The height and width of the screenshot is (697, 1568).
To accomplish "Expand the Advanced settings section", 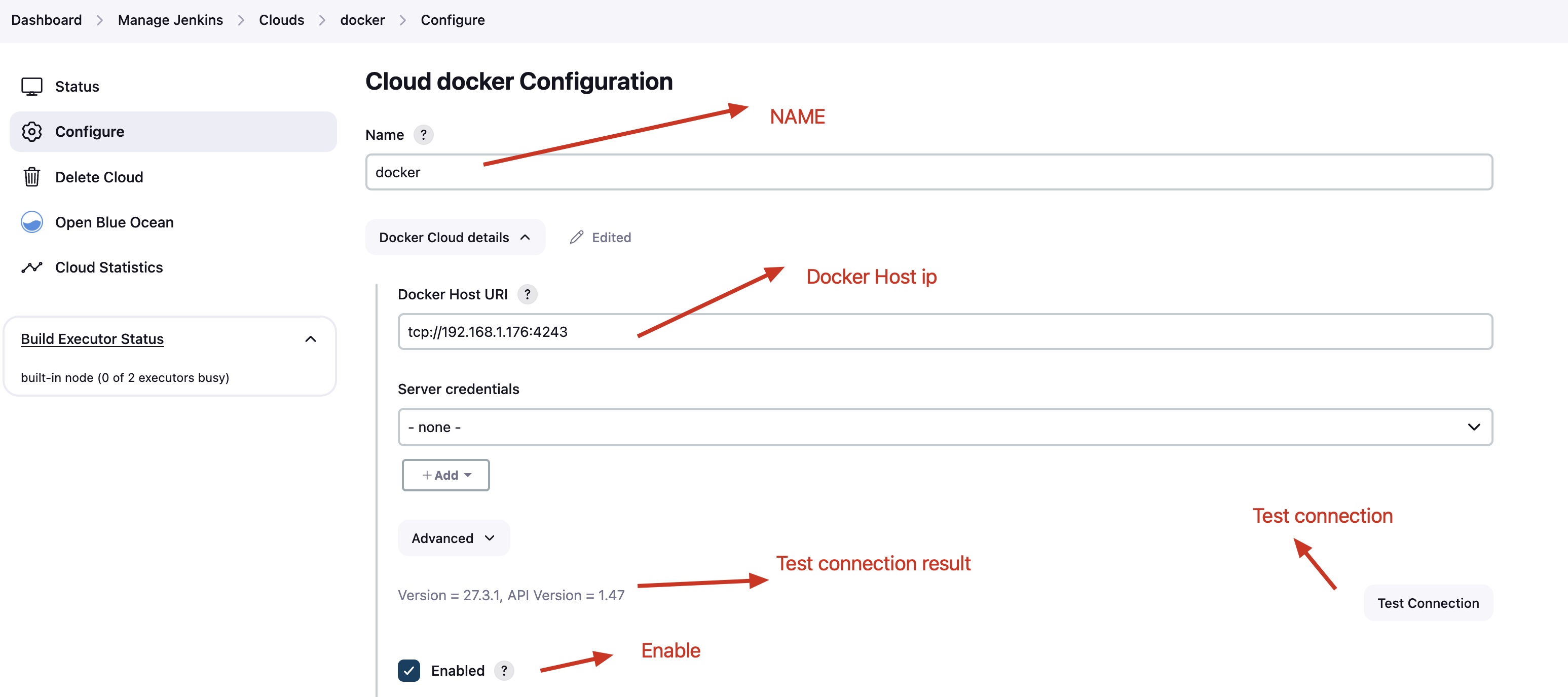I will pyautogui.click(x=452, y=537).
